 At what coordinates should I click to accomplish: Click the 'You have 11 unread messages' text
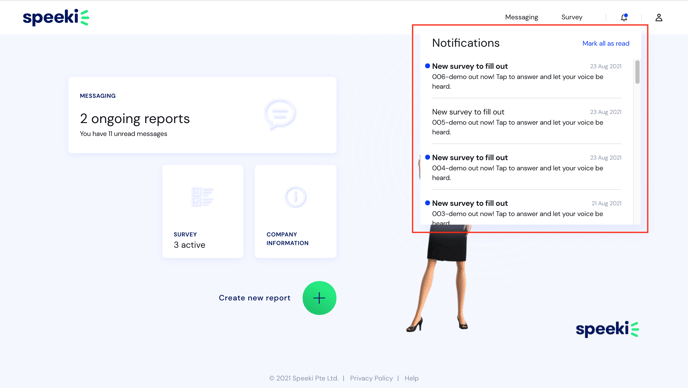coord(123,134)
